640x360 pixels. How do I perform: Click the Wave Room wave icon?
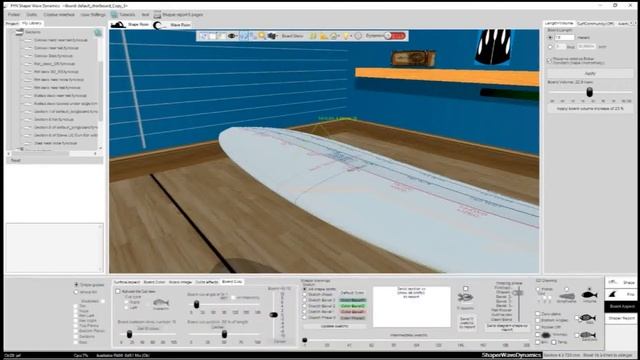pos(158,25)
